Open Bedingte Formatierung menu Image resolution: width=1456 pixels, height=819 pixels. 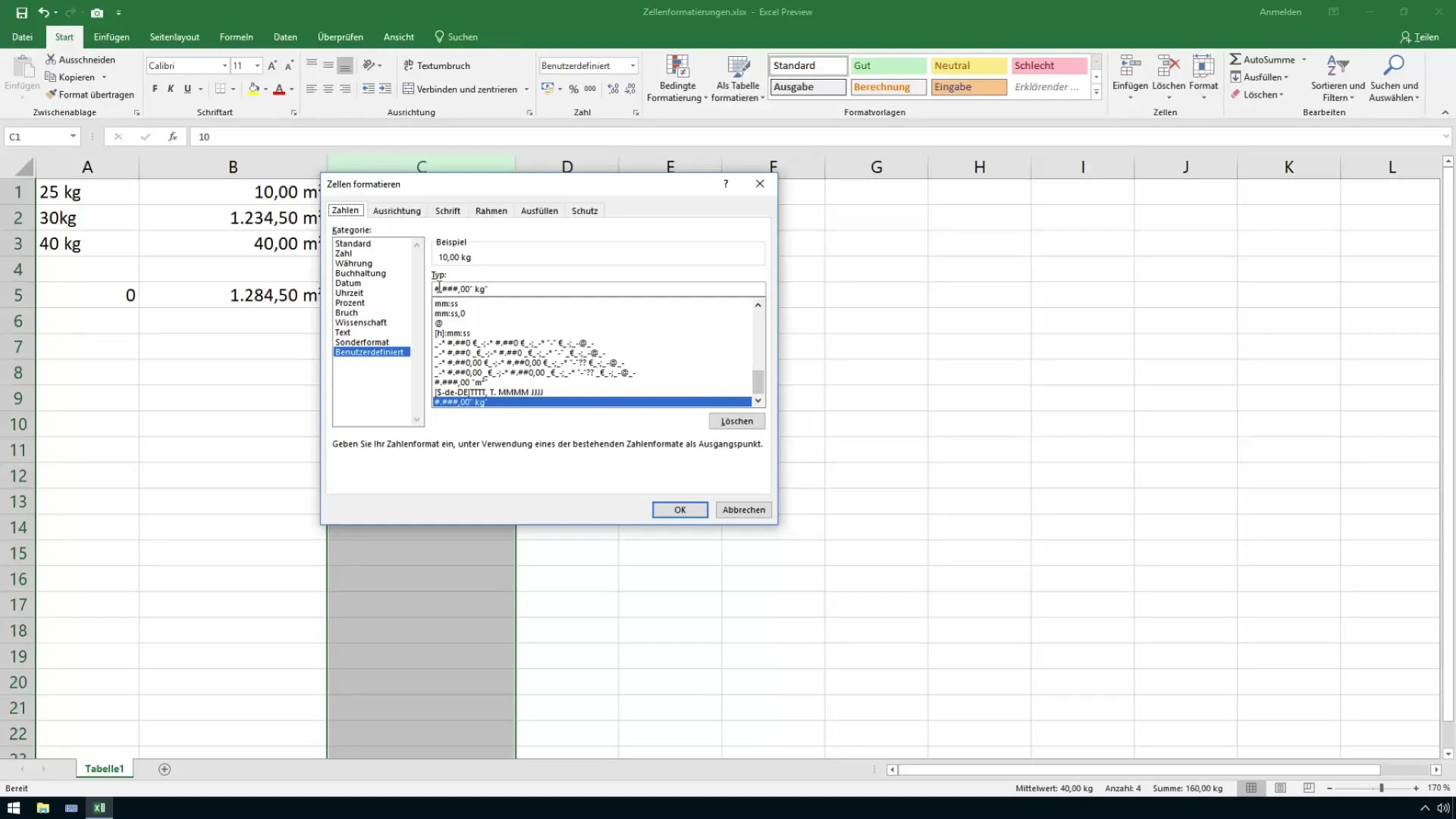pyautogui.click(x=677, y=78)
